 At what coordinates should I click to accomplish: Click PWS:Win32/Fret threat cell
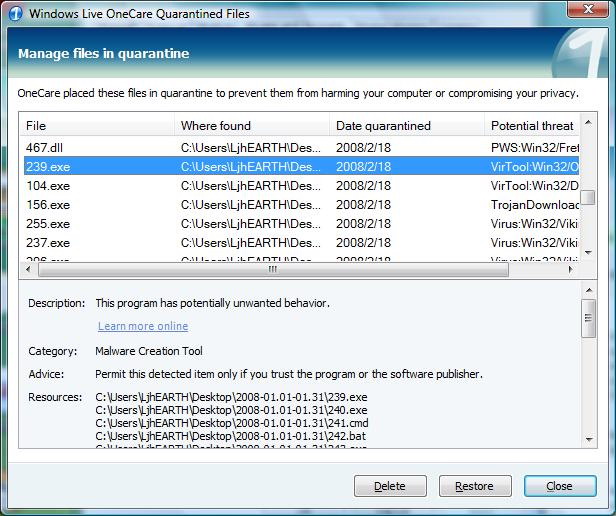(534, 148)
